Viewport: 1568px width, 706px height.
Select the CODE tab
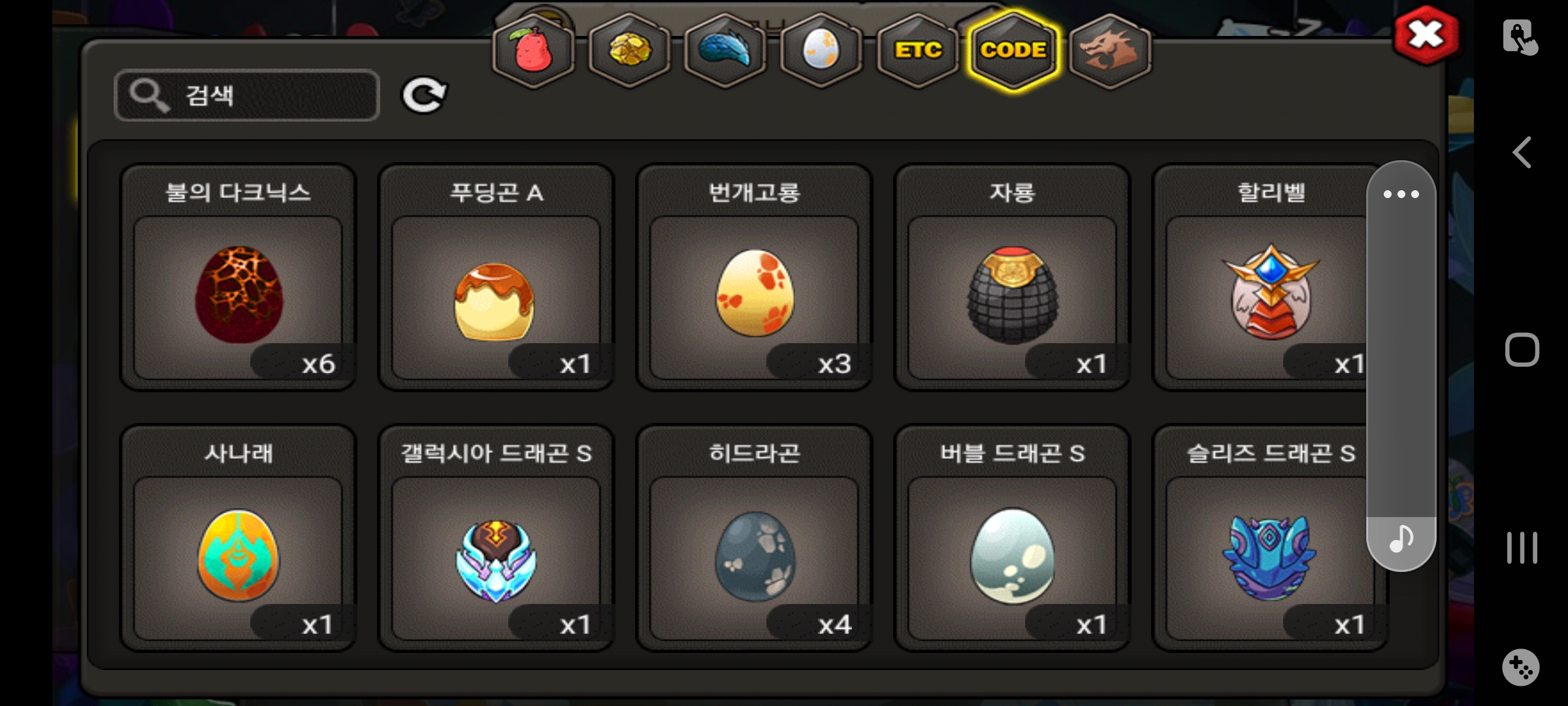[1013, 50]
